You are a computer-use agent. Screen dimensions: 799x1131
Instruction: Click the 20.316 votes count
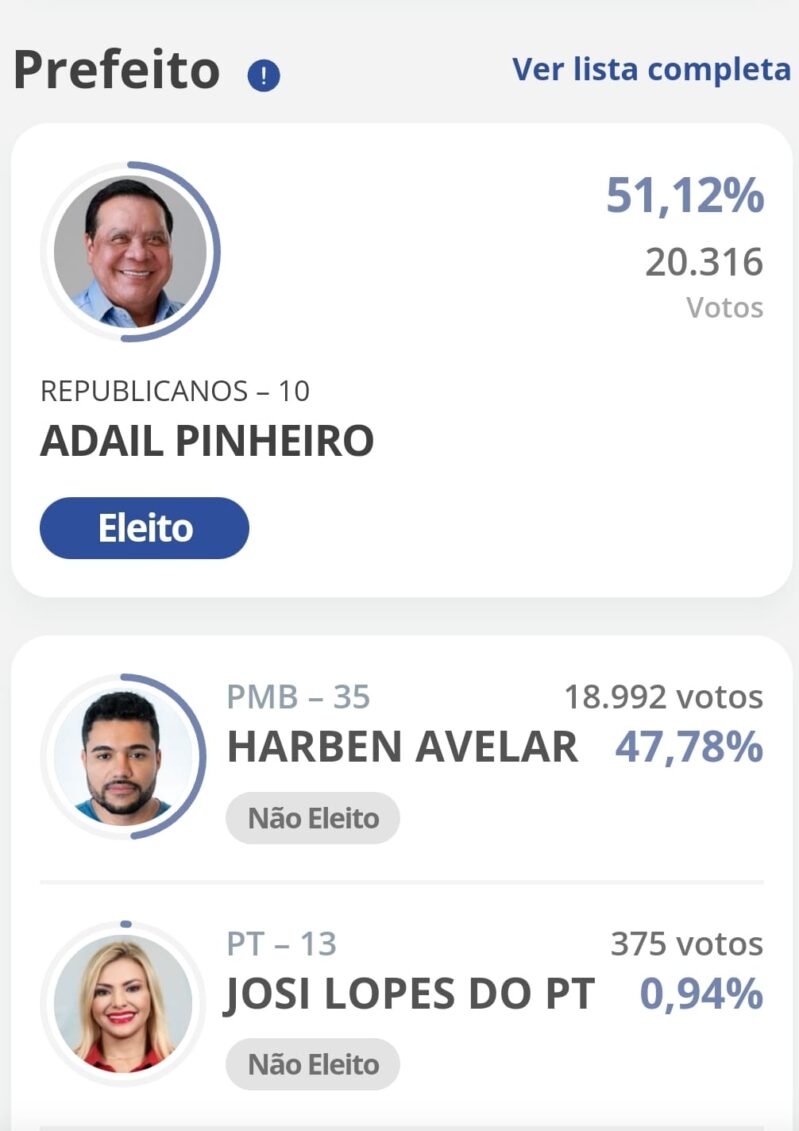(705, 262)
